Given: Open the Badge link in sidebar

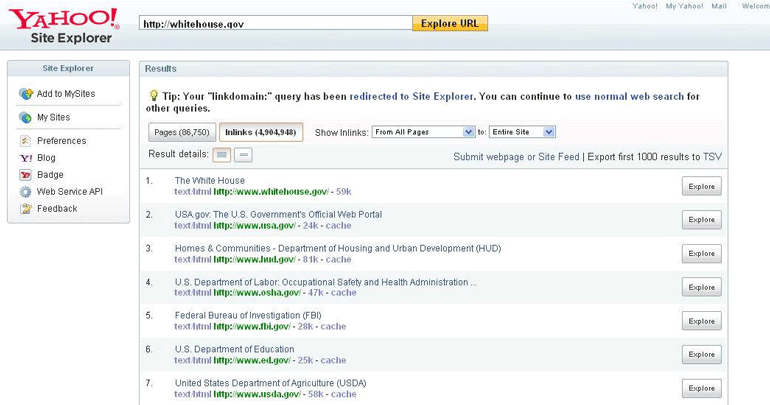Looking at the screenshot, I should (x=50, y=175).
